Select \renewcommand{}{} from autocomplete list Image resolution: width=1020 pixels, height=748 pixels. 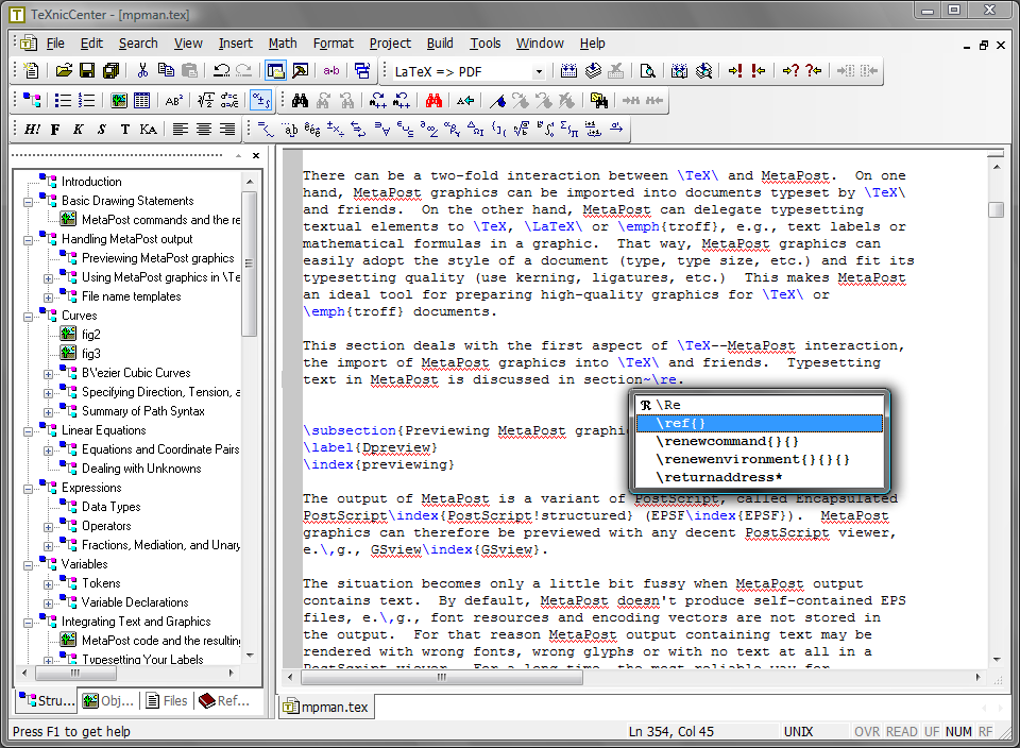pos(727,441)
